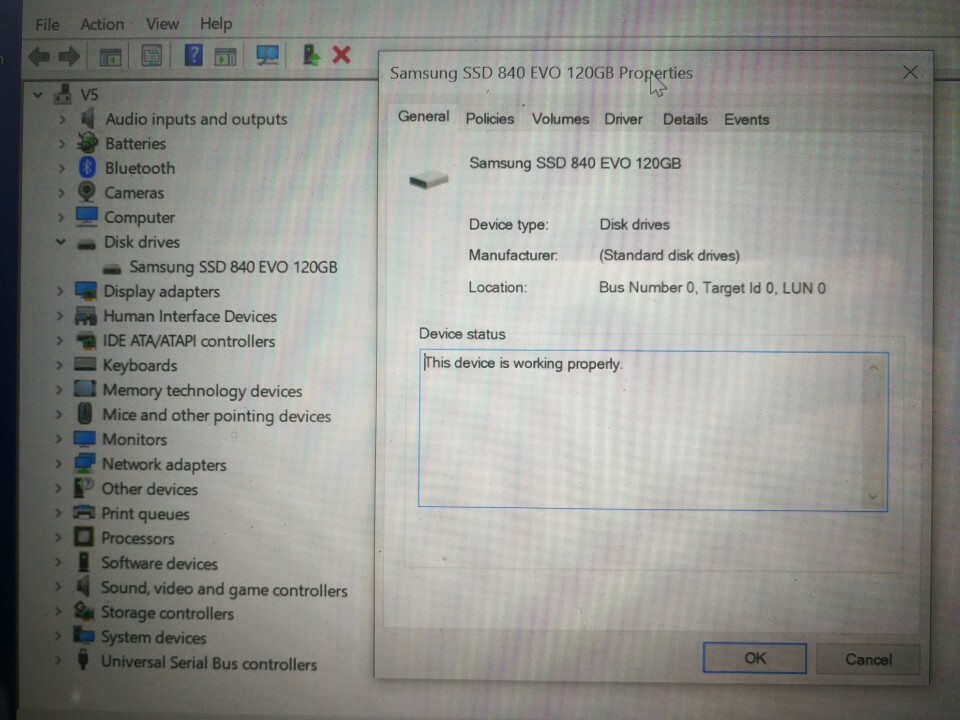Screen dimensions: 960x720
Task: Click the red X Uninstall device icon
Action: coord(341,55)
